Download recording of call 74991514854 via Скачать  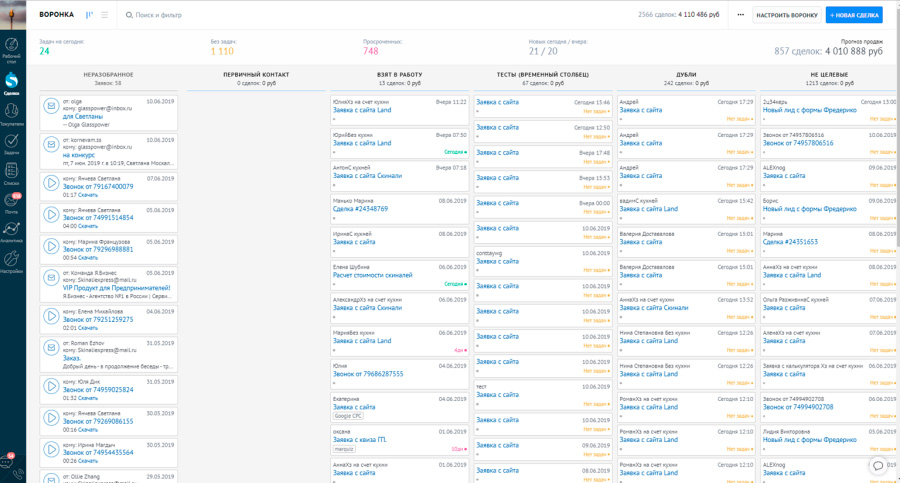pos(88,226)
